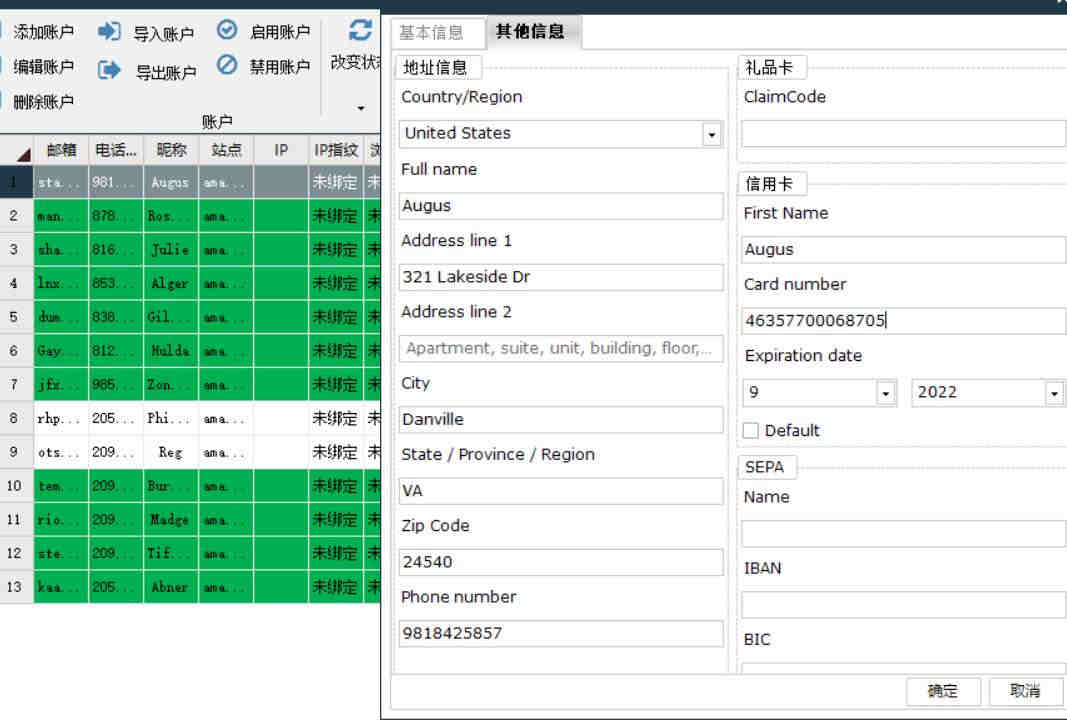The image size is (1067, 725).
Task: Click the credit card First Name field
Action: coord(904,250)
